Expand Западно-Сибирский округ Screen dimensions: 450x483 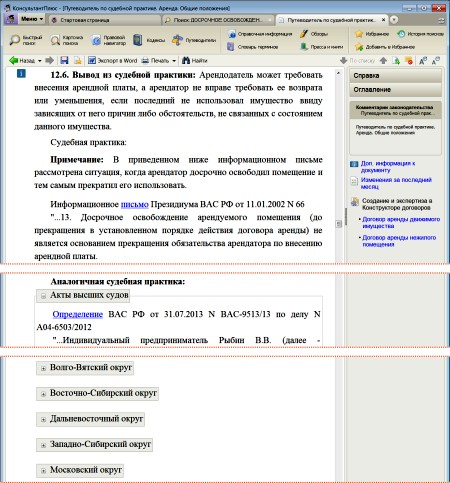pos(43,445)
